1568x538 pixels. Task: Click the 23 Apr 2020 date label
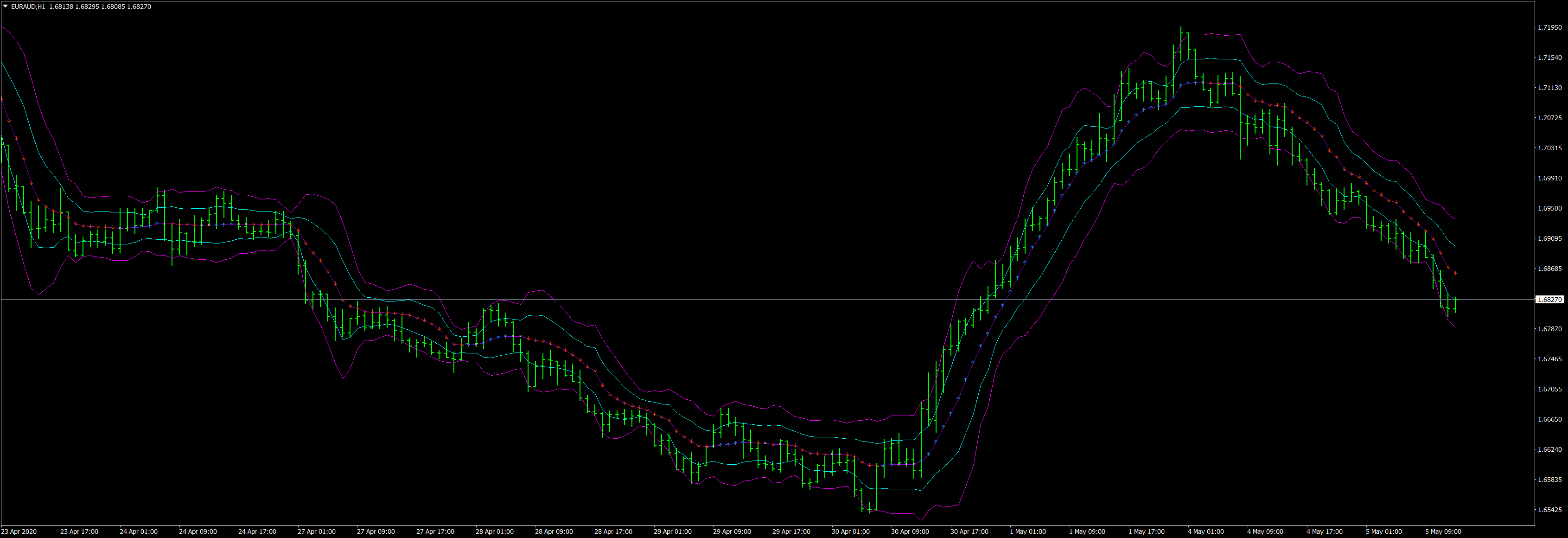[x=19, y=532]
